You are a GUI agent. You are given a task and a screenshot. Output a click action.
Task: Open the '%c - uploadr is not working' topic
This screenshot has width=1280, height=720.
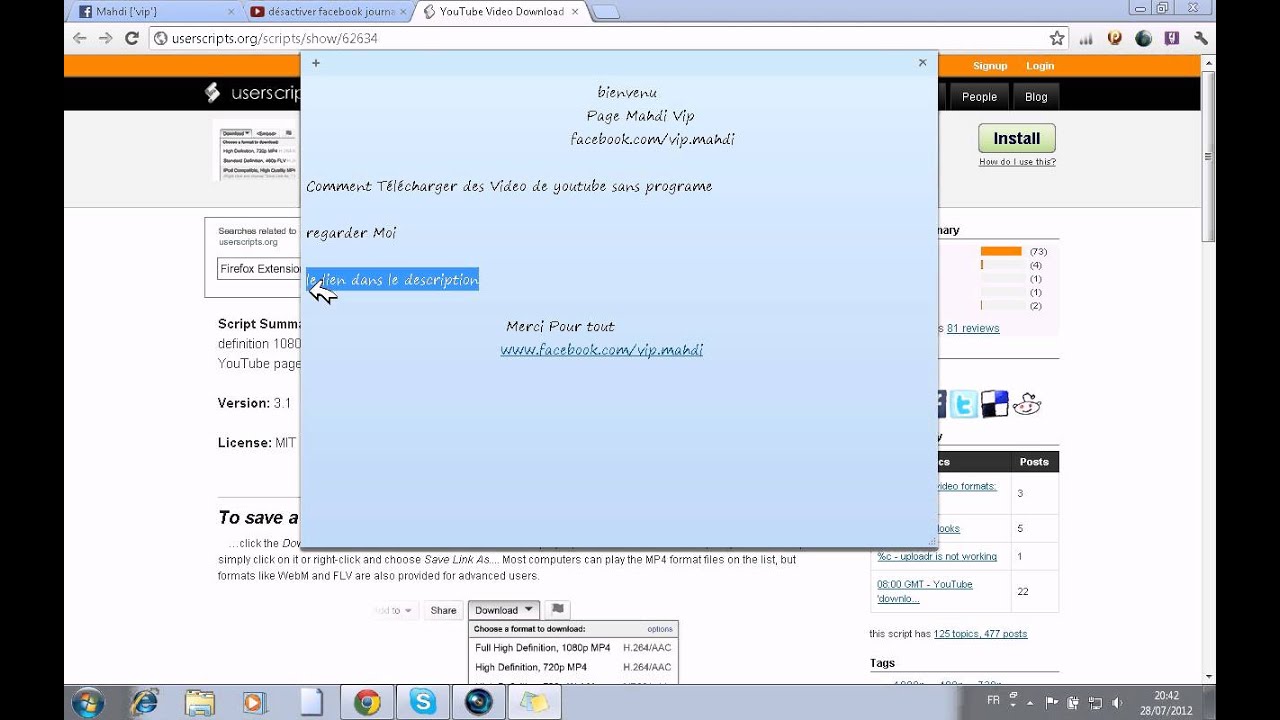coord(937,557)
